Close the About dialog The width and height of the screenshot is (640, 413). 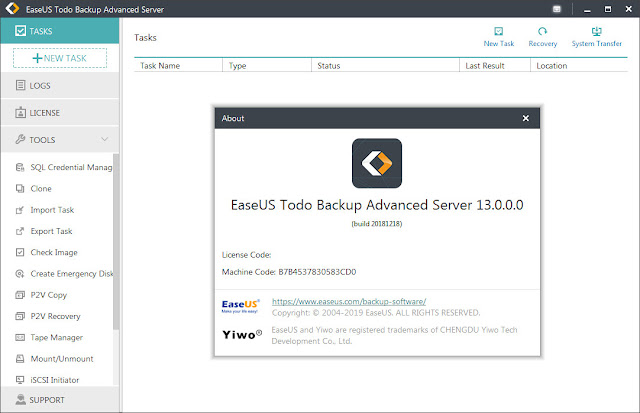(x=526, y=118)
